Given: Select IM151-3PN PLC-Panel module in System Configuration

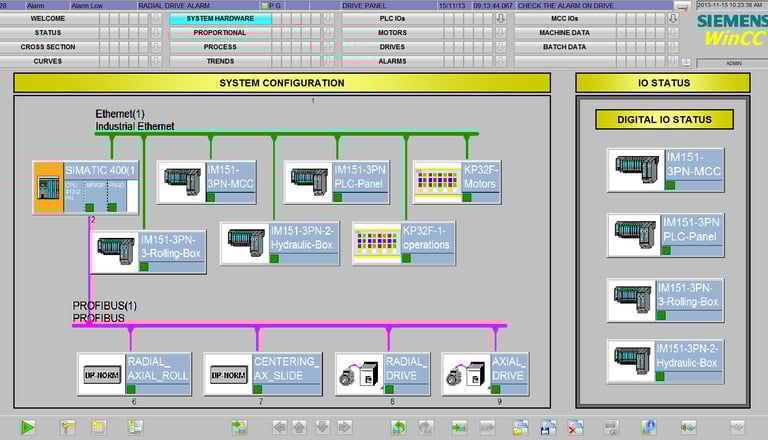Looking at the screenshot, I should tap(336, 182).
